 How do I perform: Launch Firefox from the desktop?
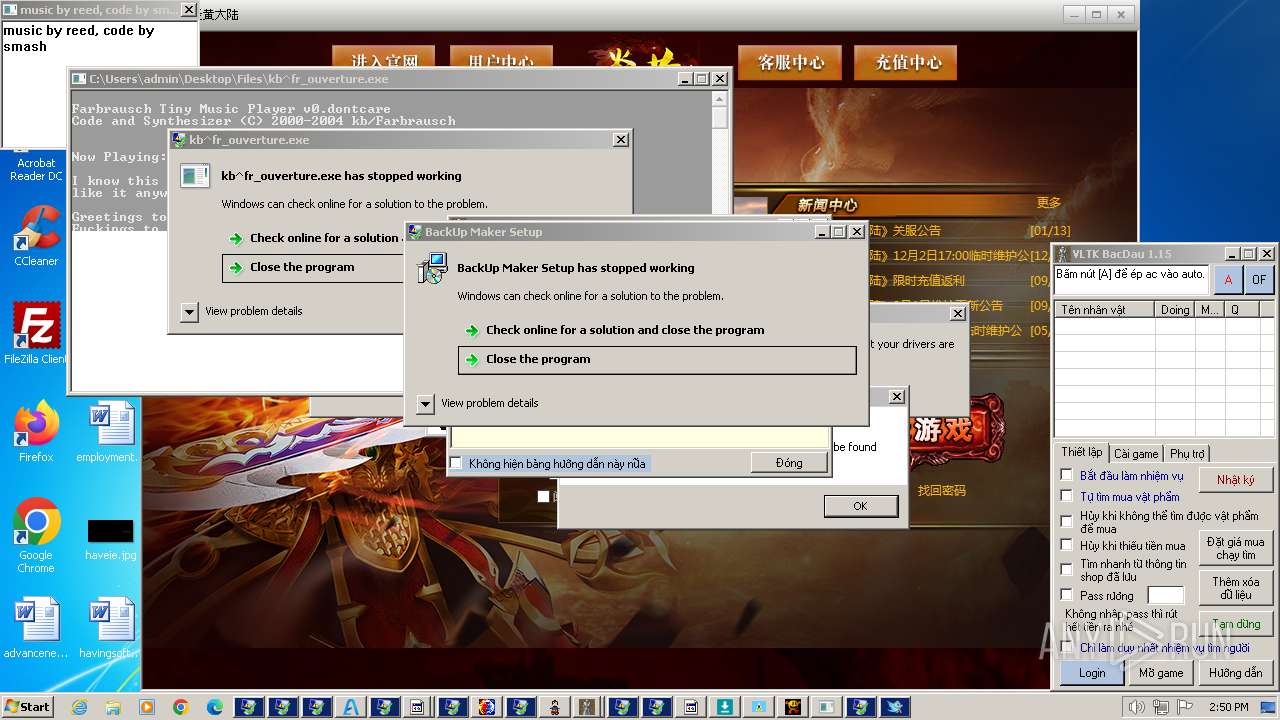click(x=36, y=431)
